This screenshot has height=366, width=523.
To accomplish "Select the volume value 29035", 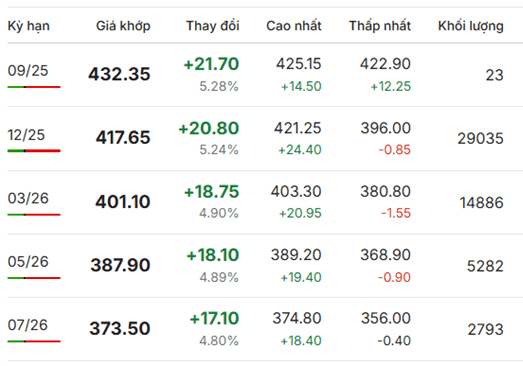I will [480, 138].
